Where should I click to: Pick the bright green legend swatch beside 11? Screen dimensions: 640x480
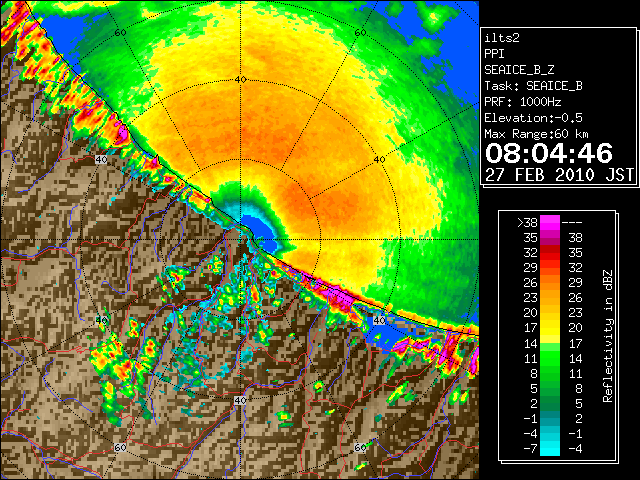tap(550, 358)
